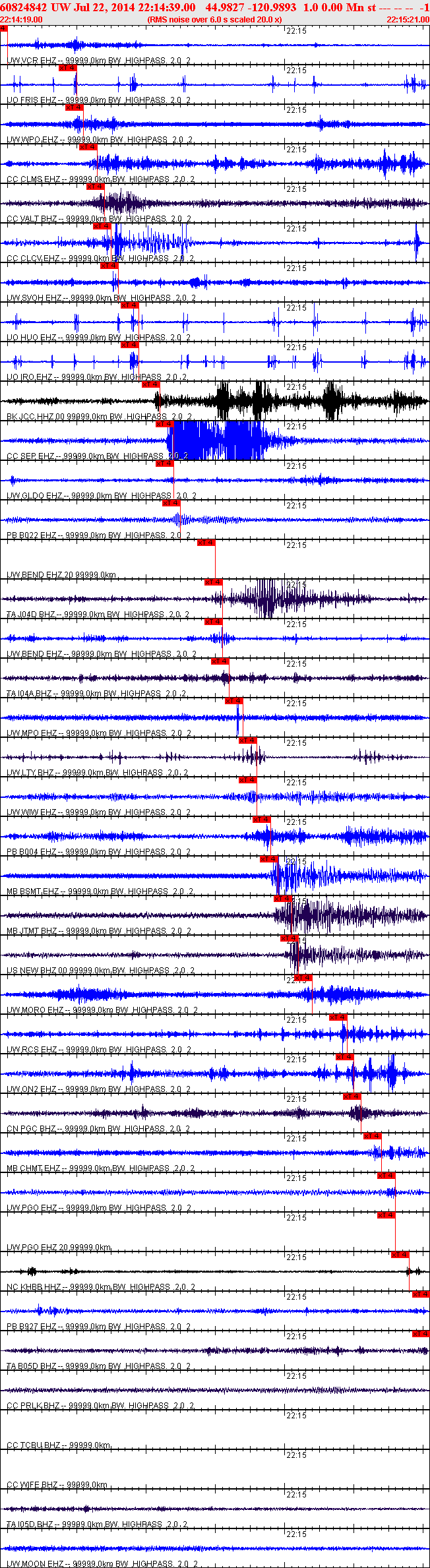430x1568 pixels.
Task: Select the TA I05D BHZ trace label
Action: click(98, 1524)
